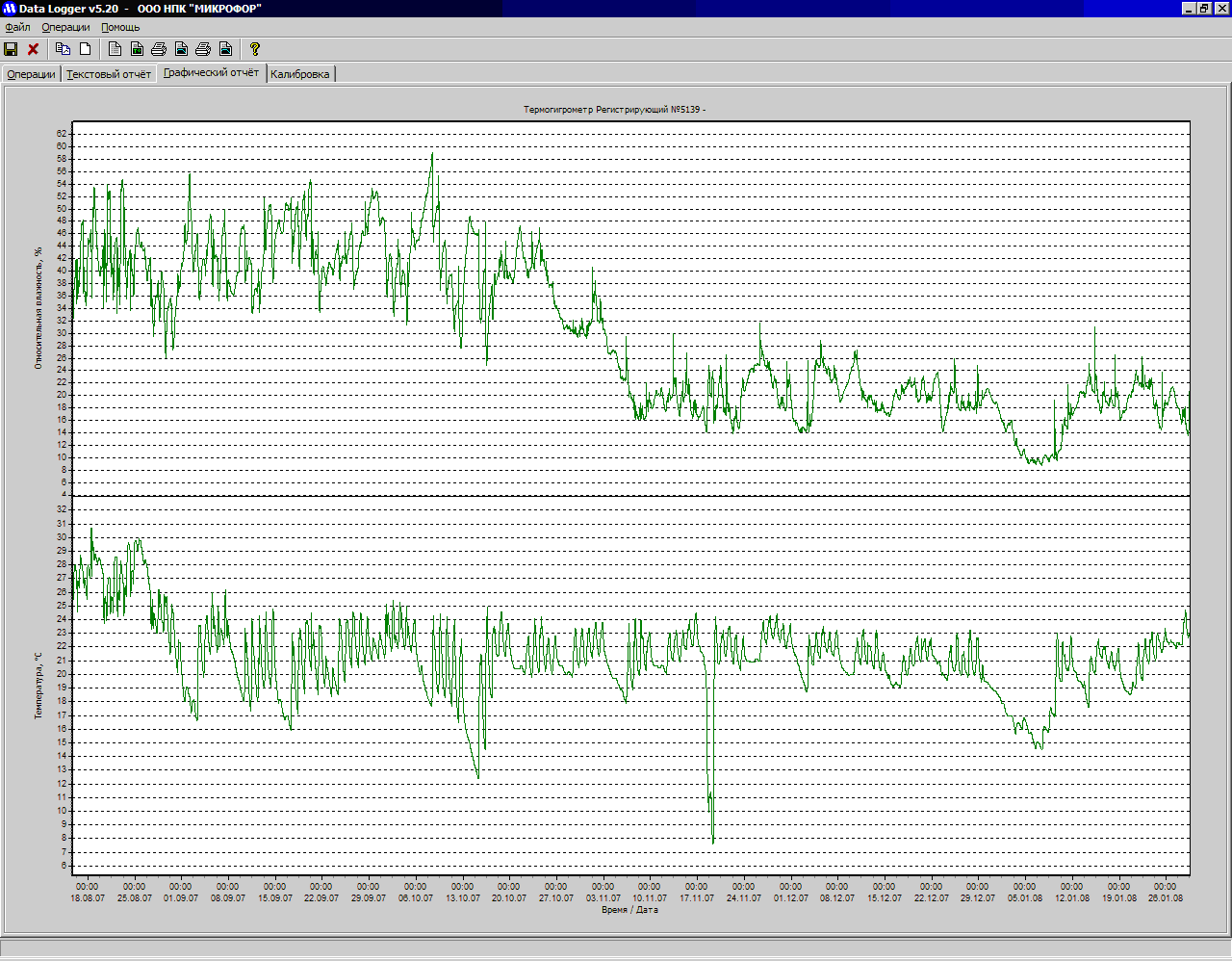Click printer icon right of green export icon

(159, 49)
